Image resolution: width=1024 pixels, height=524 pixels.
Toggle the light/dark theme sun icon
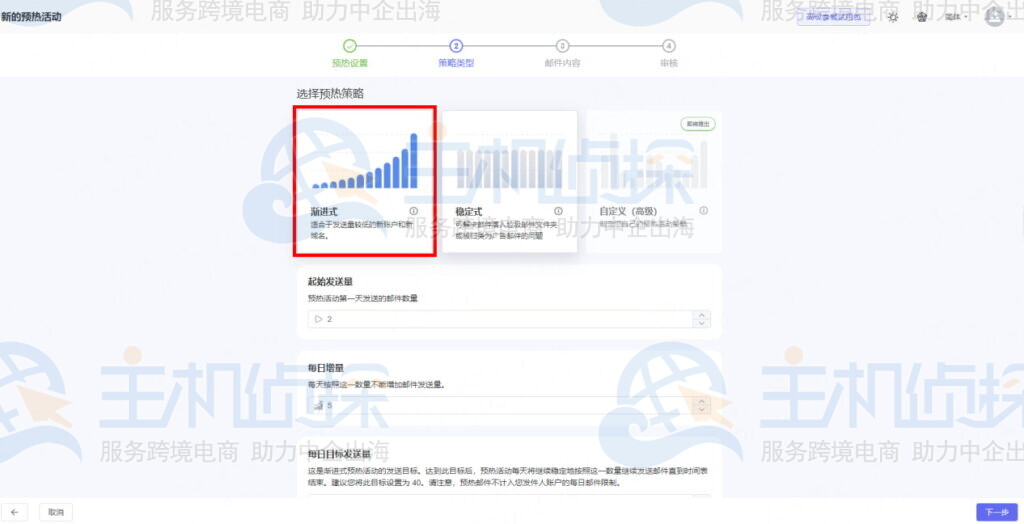(893, 17)
